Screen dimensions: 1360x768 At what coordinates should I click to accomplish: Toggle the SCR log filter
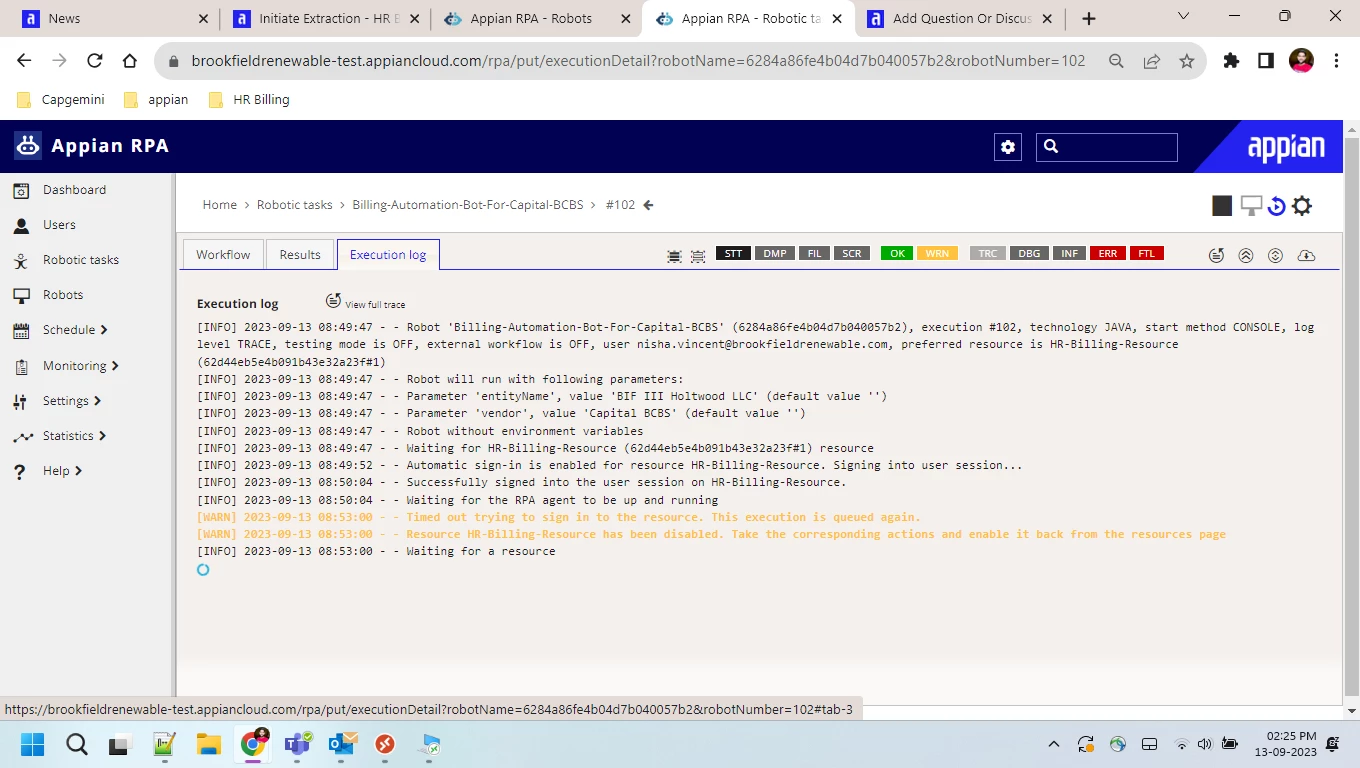852,254
